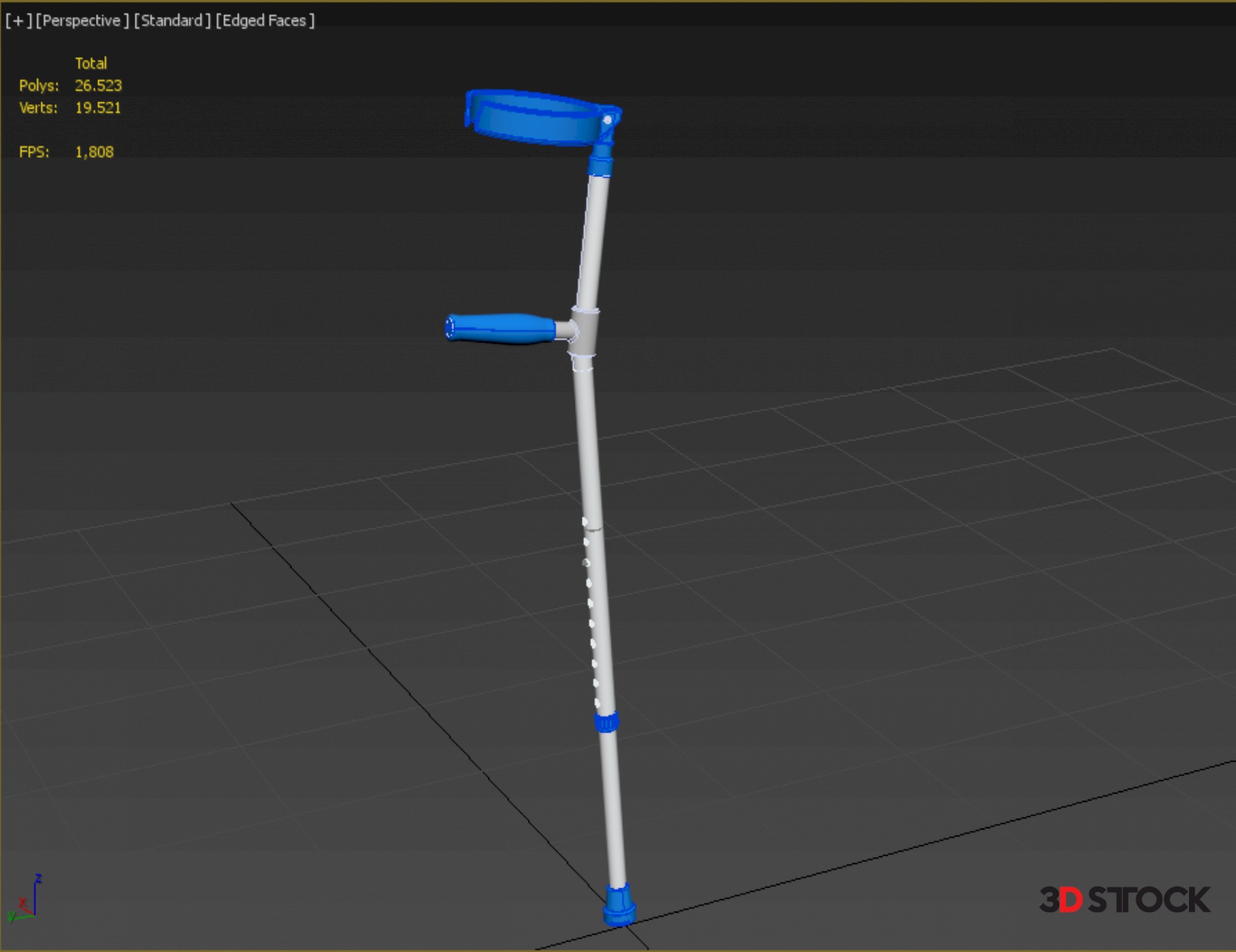Click an adjustment hole on the shaft

point(590,603)
